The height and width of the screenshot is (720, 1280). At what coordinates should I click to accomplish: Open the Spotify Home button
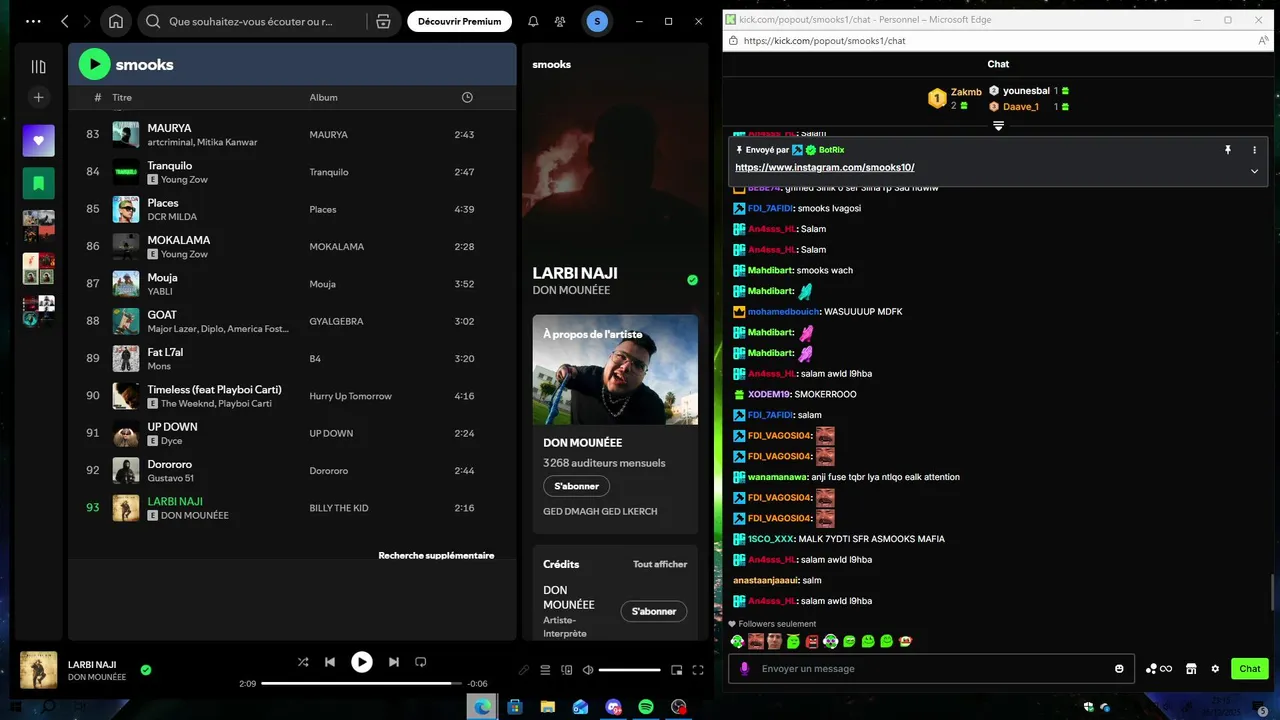pyautogui.click(x=116, y=21)
